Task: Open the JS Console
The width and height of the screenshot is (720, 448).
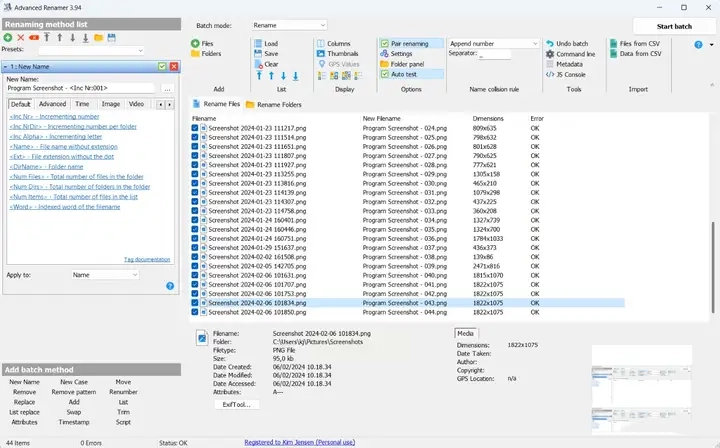Action: coord(566,74)
